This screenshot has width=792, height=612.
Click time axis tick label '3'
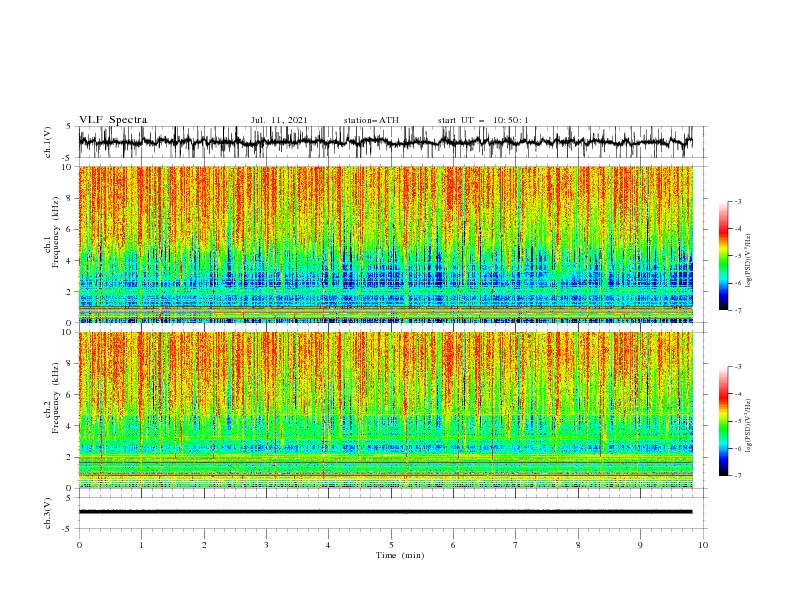(266, 545)
